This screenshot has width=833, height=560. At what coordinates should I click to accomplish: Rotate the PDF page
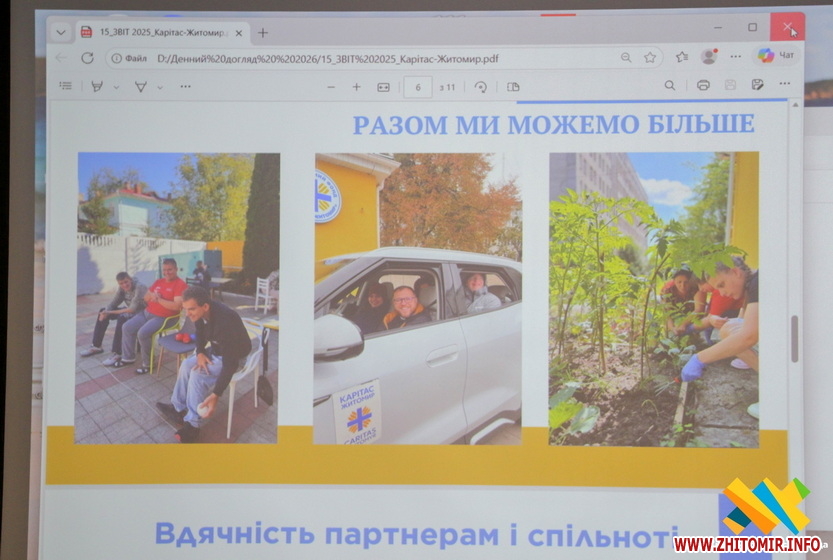click(x=481, y=87)
